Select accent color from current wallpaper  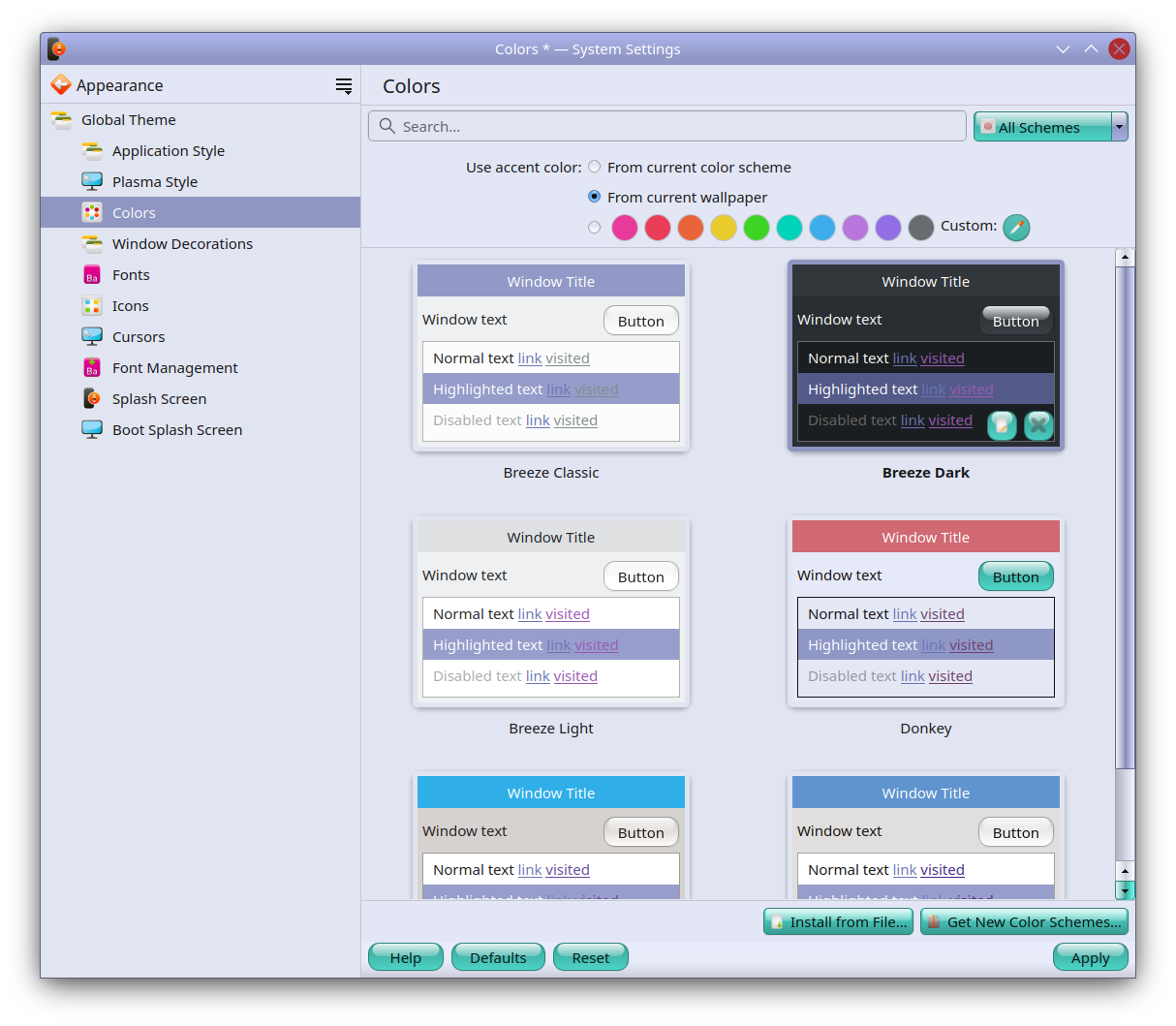click(595, 197)
